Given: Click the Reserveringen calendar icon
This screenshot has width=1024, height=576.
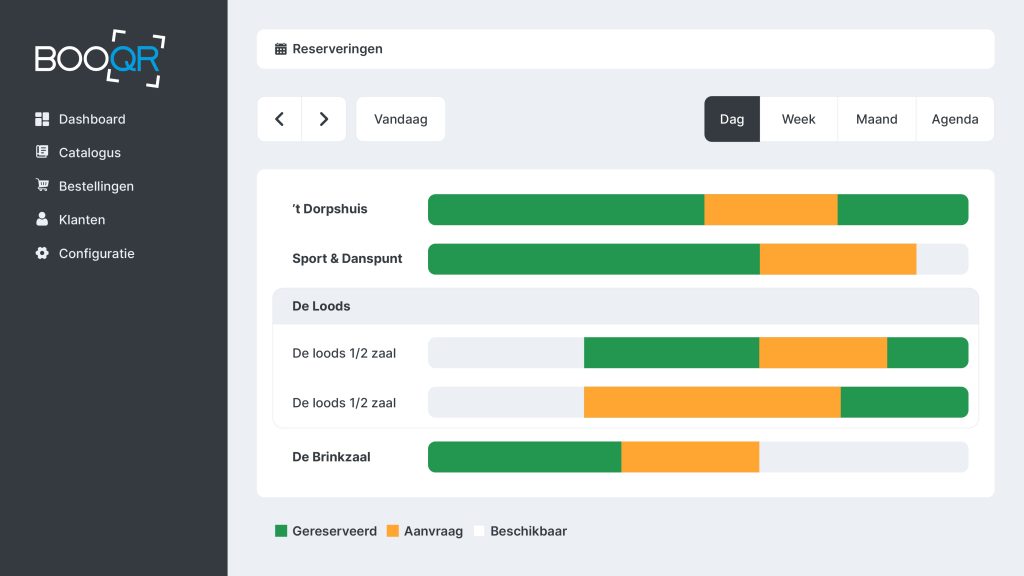Looking at the screenshot, I should pyautogui.click(x=281, y=49).
